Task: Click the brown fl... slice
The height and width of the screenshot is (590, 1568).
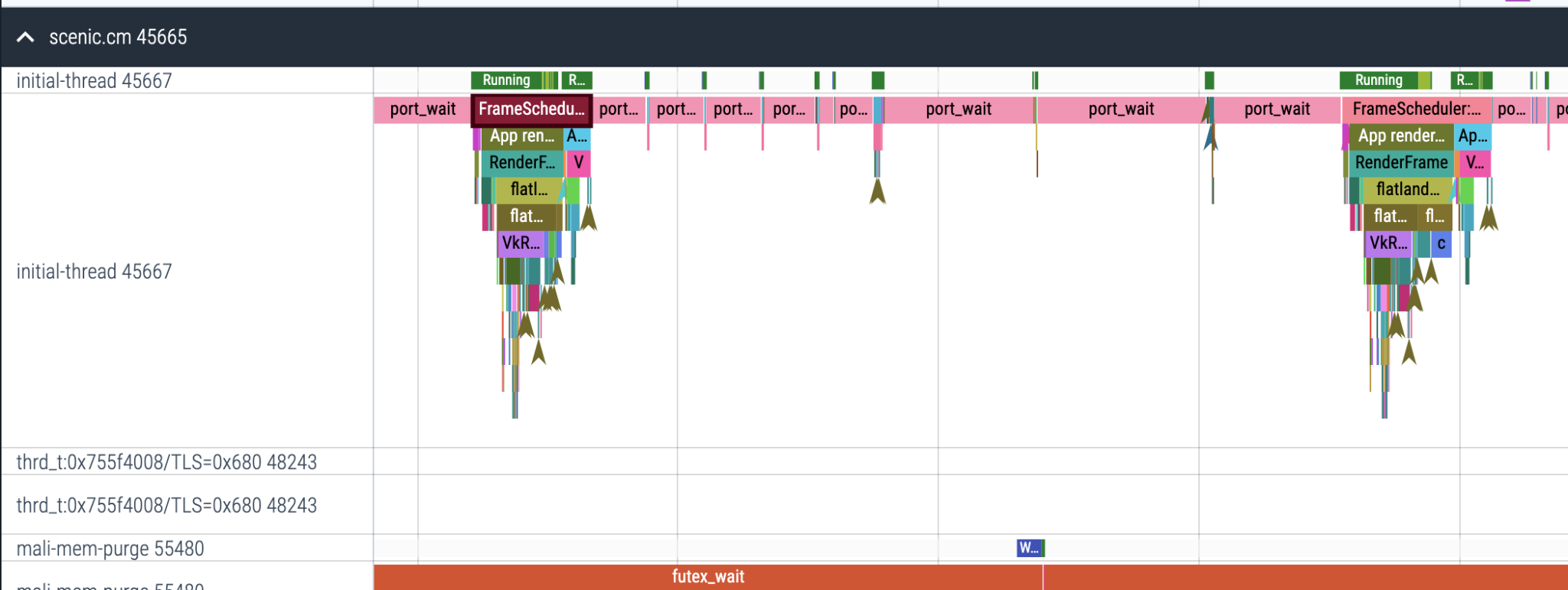Action: click(x=1435, y=217)
